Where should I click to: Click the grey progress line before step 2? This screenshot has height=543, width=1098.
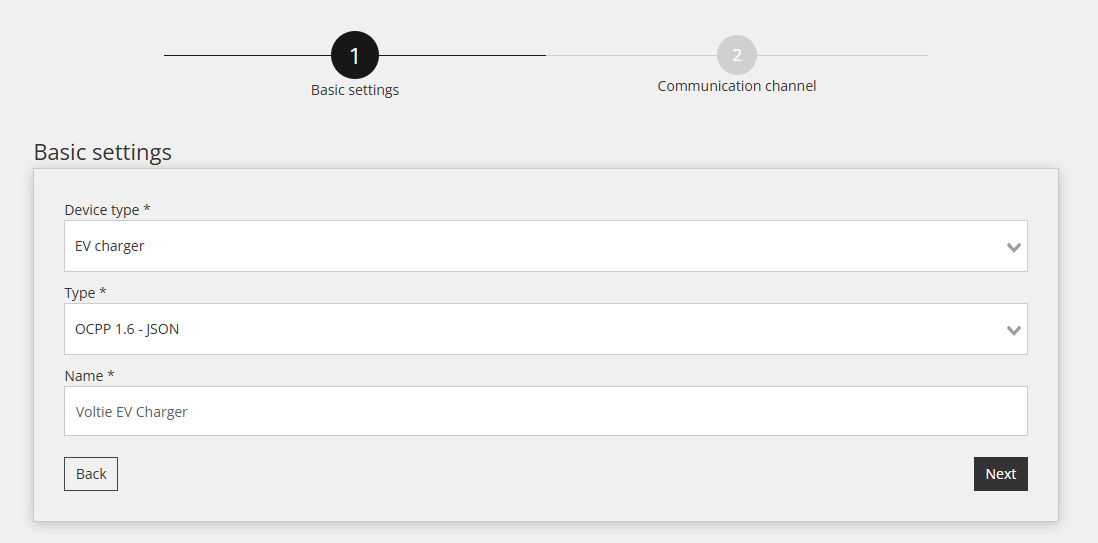click(x=631, y=55)
